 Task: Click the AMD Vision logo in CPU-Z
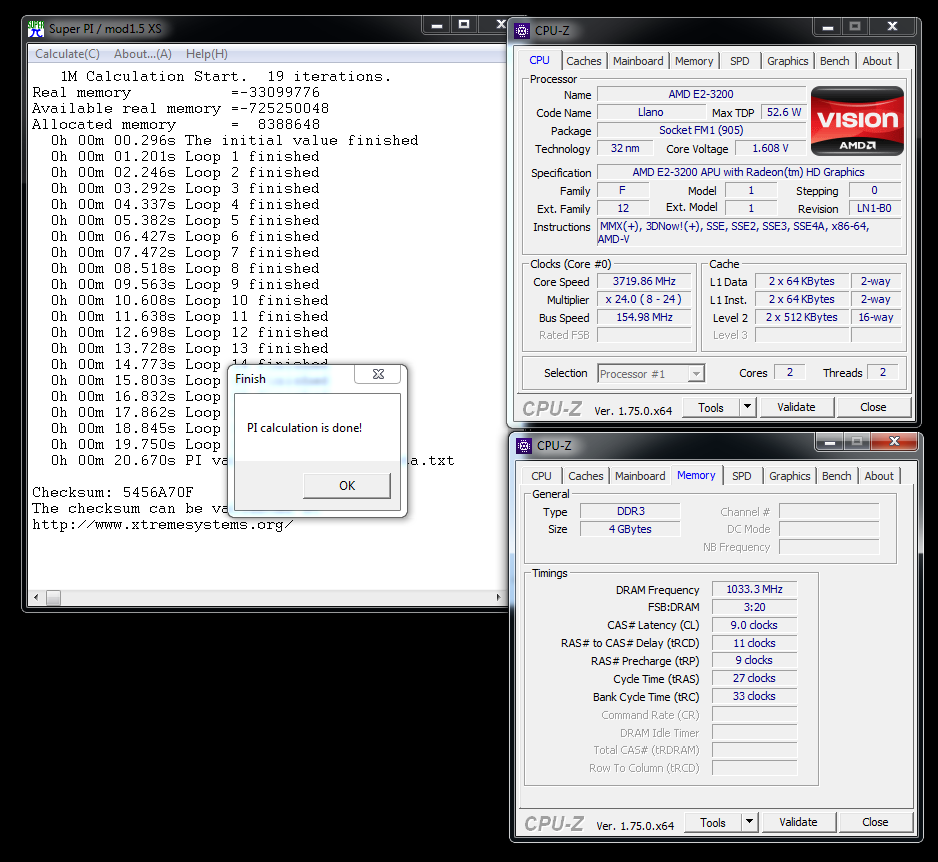pyautogui.click(x=857, y=121)
